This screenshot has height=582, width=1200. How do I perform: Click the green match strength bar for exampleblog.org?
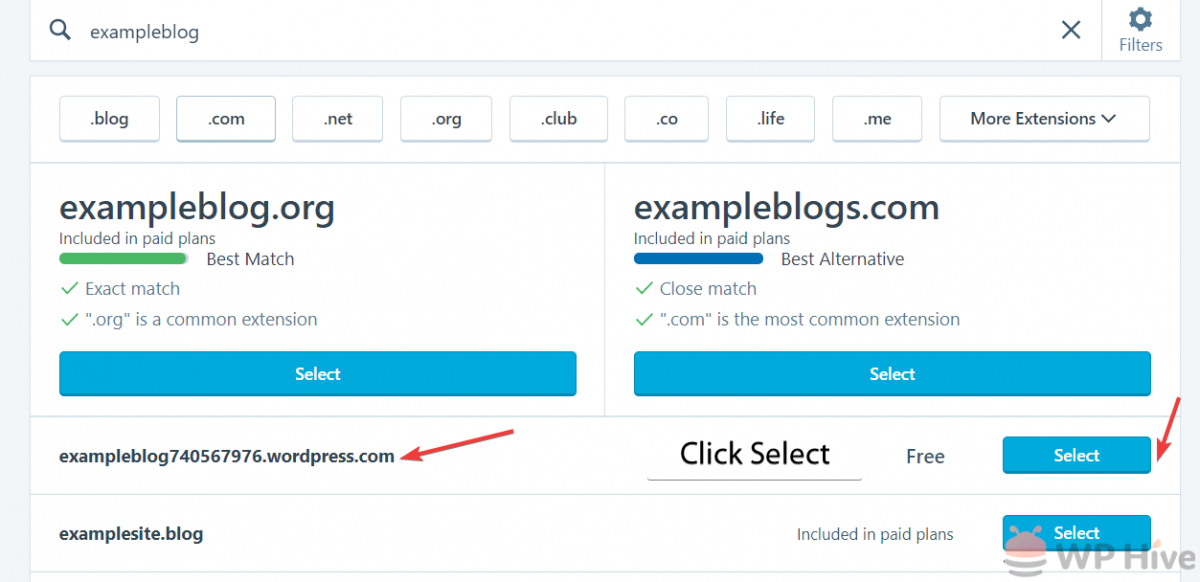[123, 258]
